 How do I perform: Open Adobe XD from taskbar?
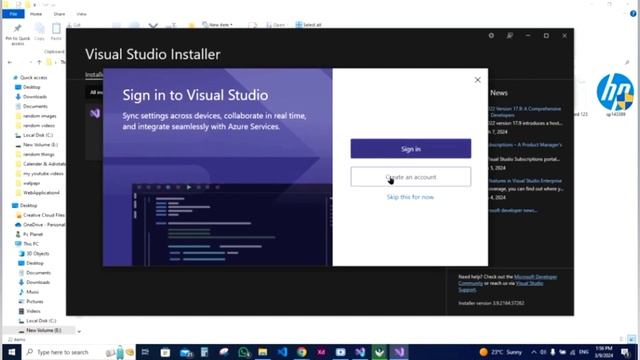click(321, 352)
